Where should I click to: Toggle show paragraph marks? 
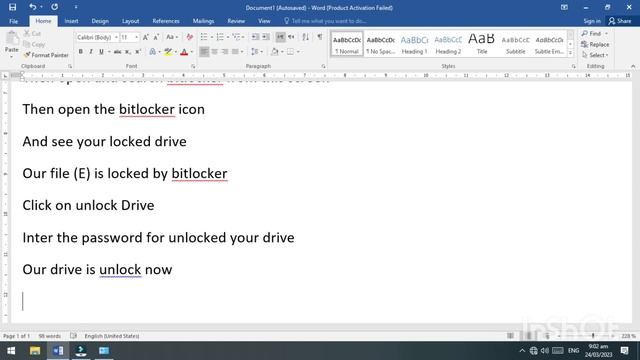(x=320, y=37)
